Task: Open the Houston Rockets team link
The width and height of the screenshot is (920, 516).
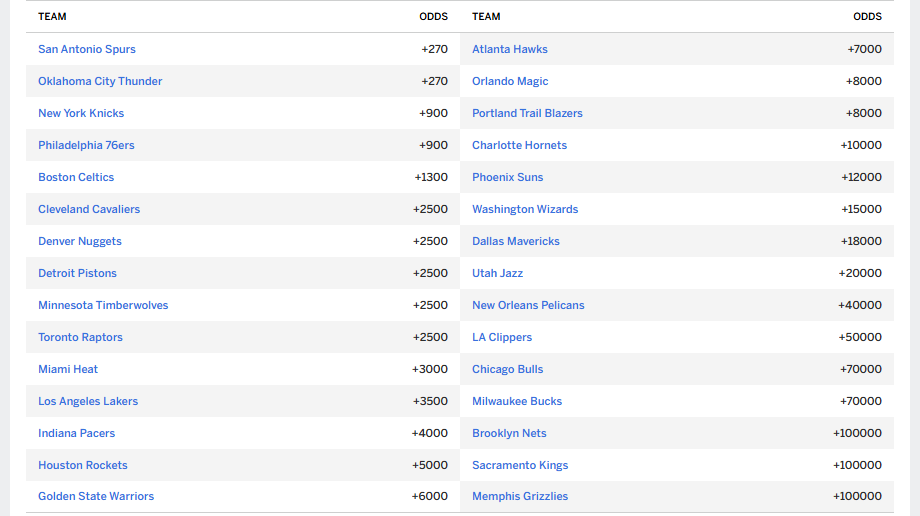Action: pyautogui.click(x=83, y=465)
